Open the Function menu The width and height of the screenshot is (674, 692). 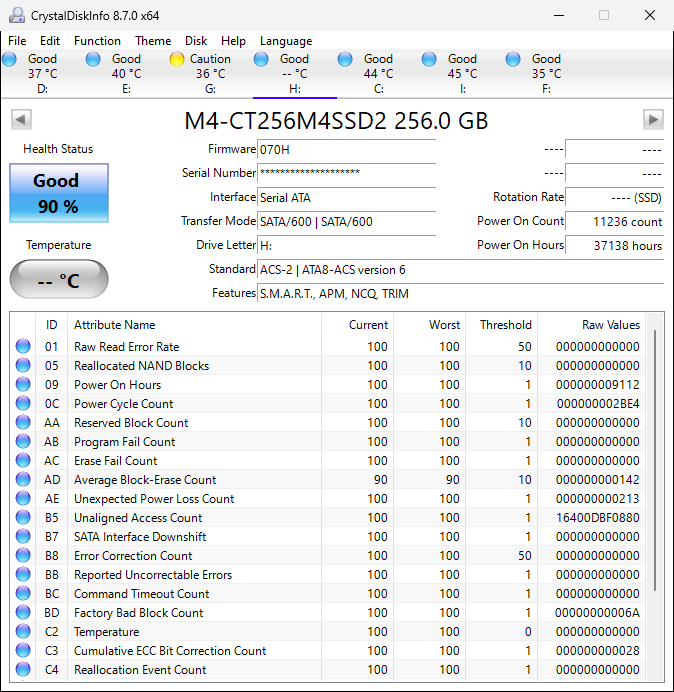(97, 41)
